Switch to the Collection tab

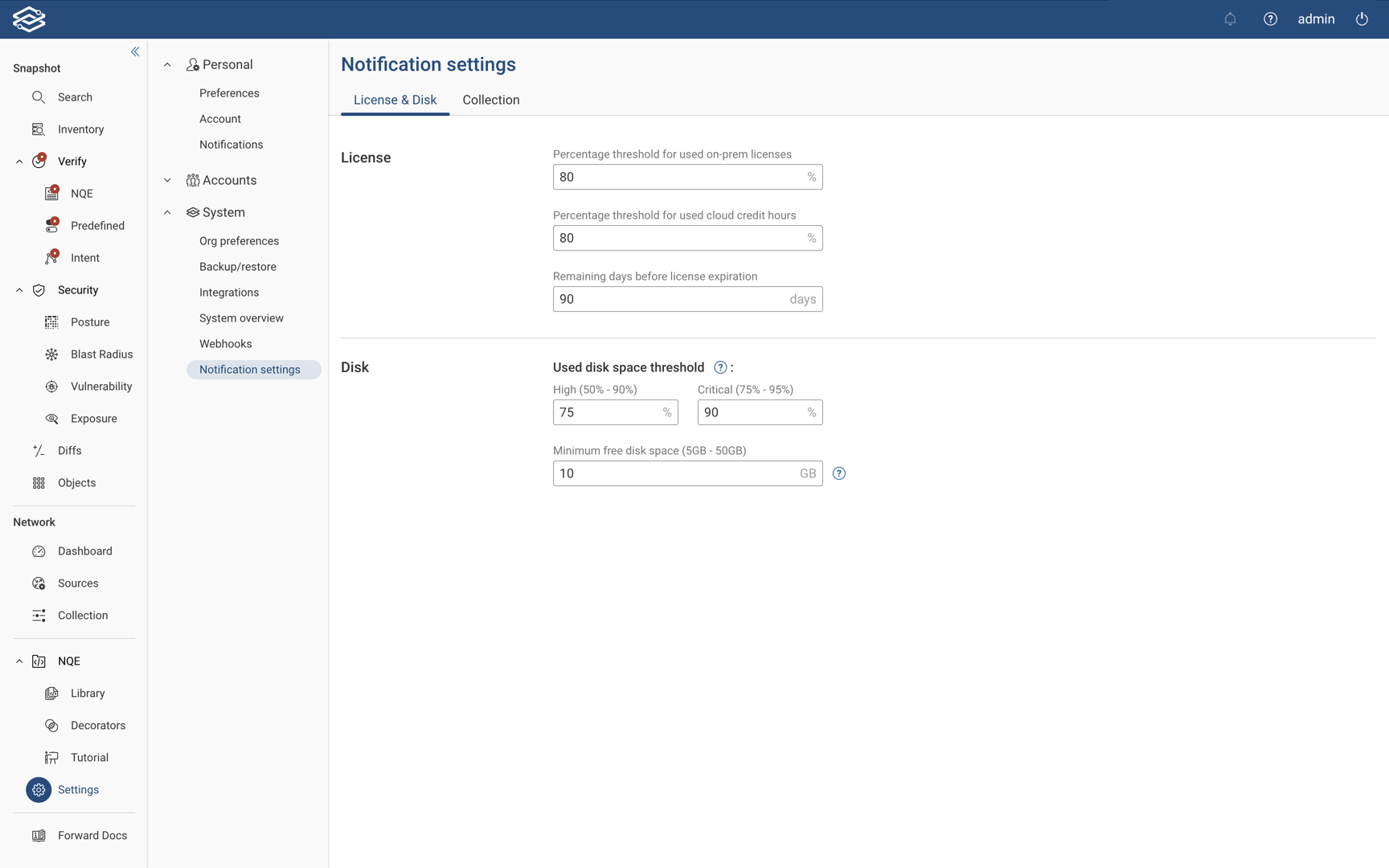tap(490, 100)
